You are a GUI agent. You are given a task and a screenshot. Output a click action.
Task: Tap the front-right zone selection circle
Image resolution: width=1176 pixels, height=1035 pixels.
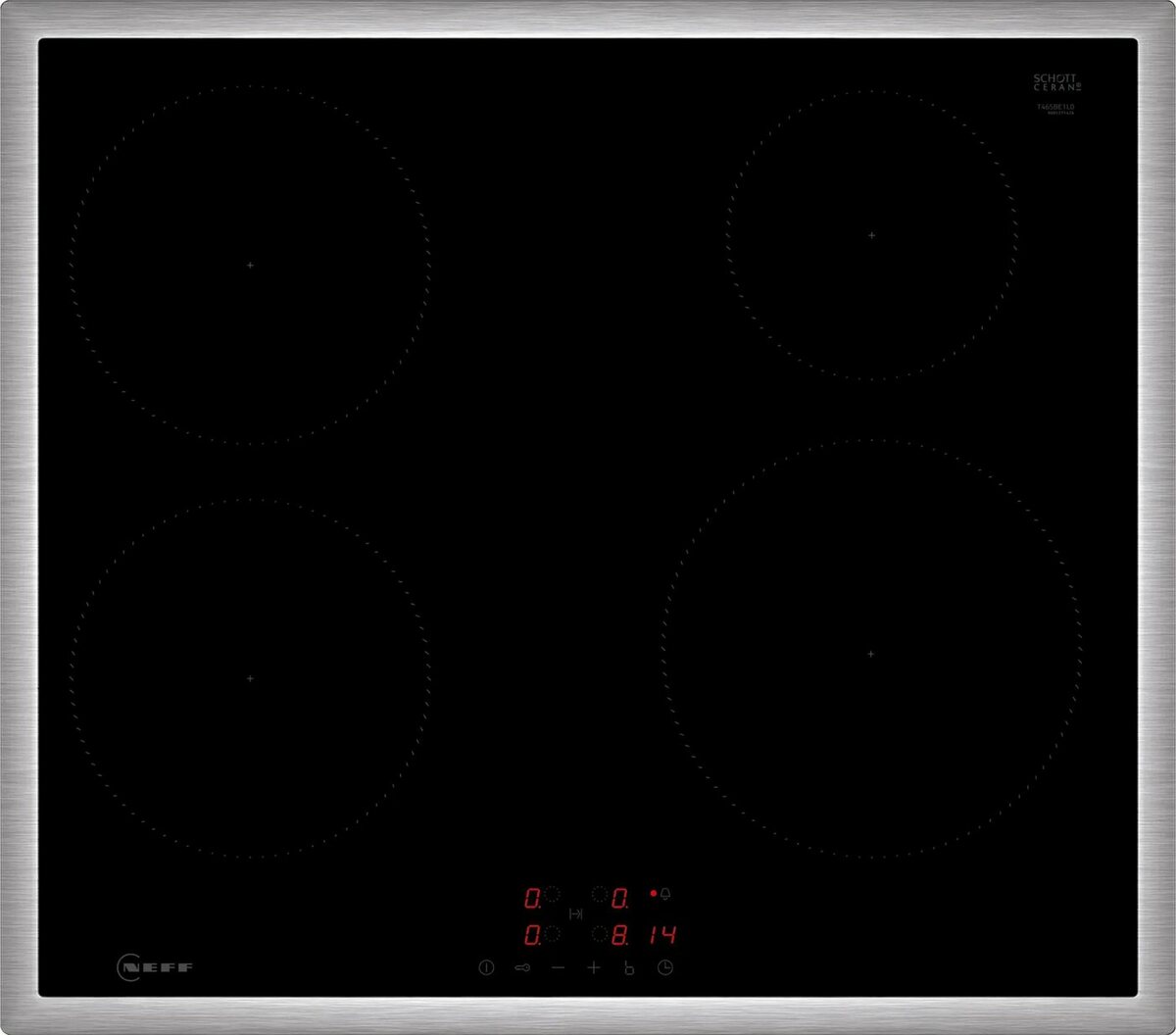point(600,935)
